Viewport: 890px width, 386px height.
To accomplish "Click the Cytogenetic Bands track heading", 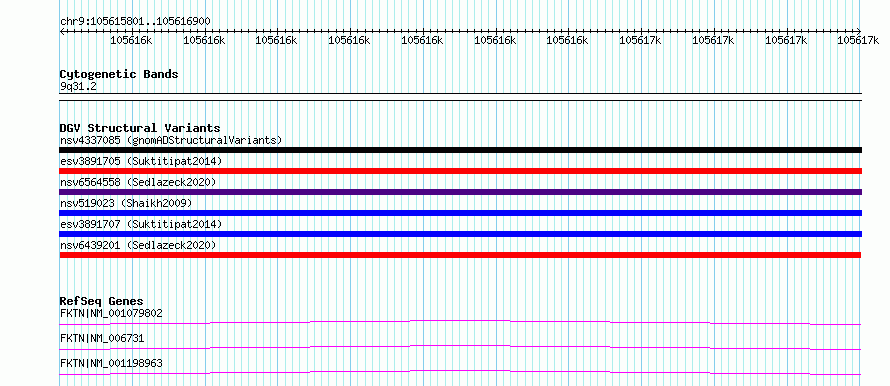I will click(119, 74).
